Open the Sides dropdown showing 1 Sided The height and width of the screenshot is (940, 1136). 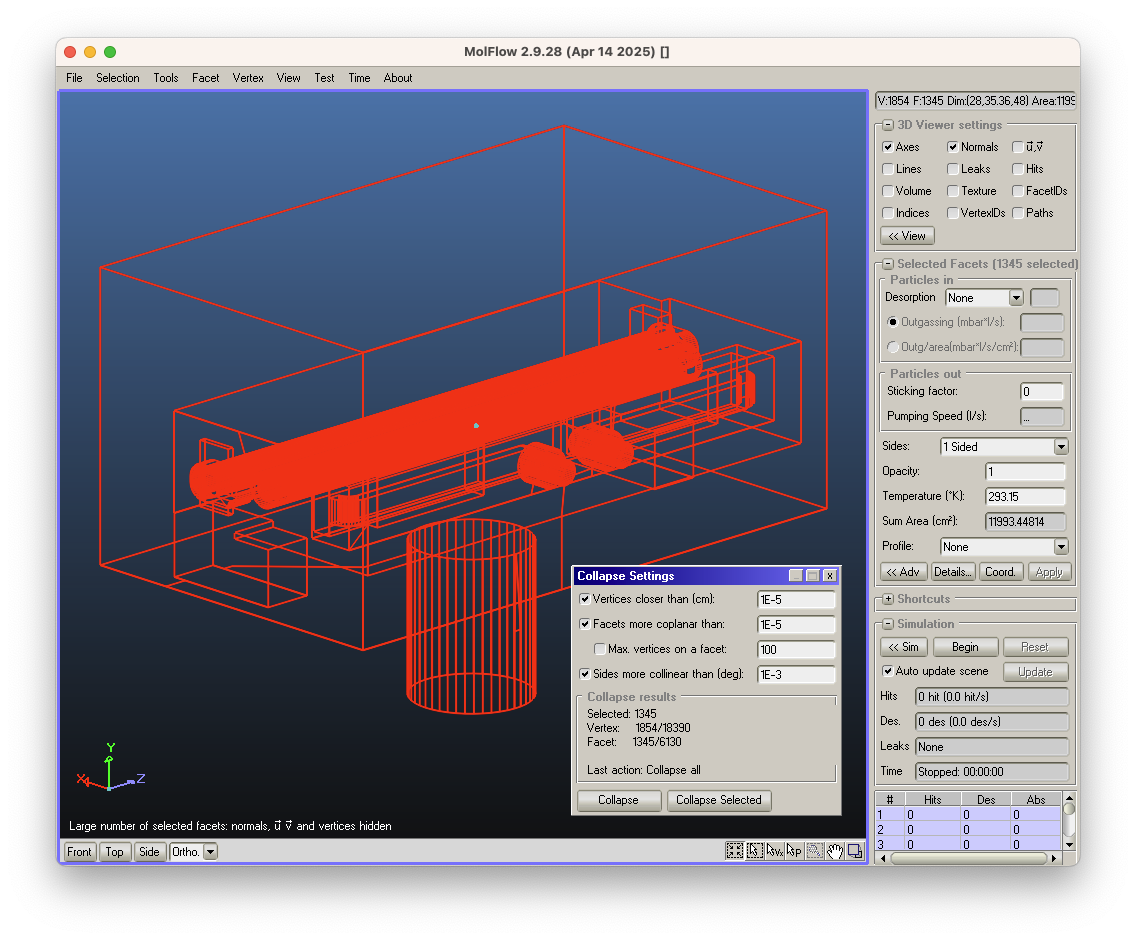pyautogui.click(x=1061, y=446)
